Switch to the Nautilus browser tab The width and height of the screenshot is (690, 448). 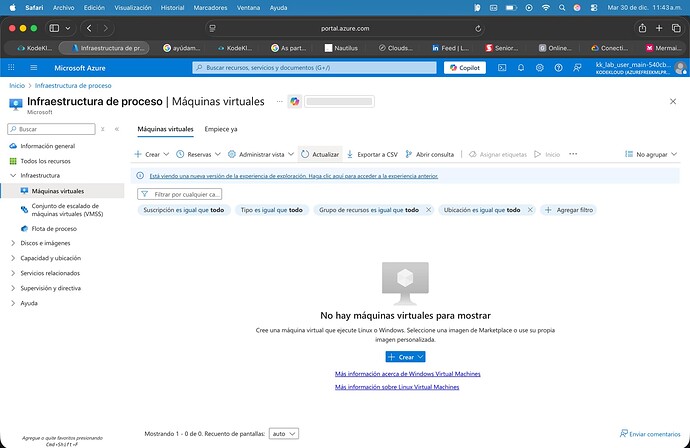(341, 48)
